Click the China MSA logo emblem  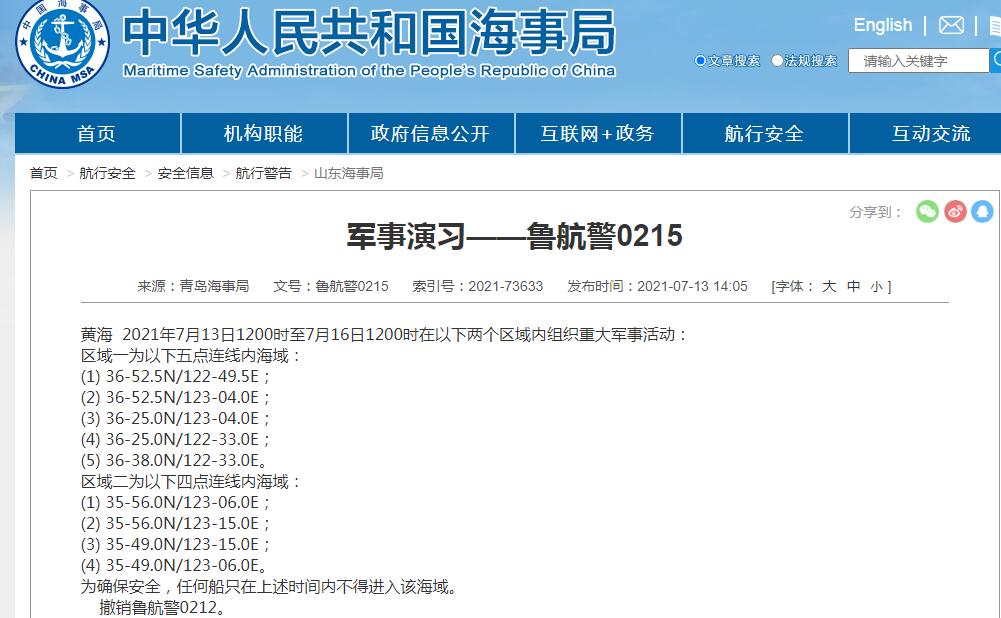click(63, 44)
